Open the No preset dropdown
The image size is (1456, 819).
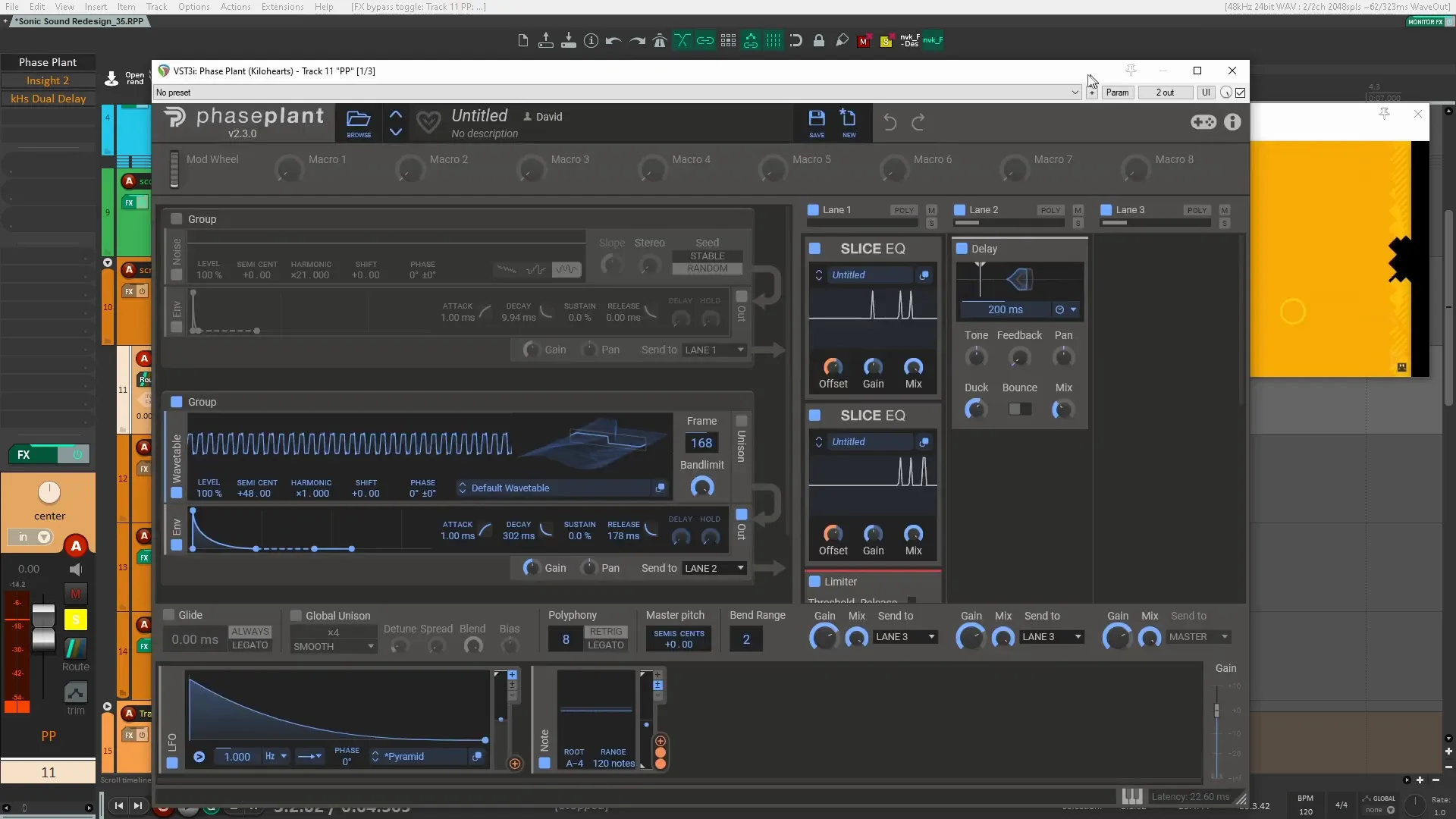point(617,93)
